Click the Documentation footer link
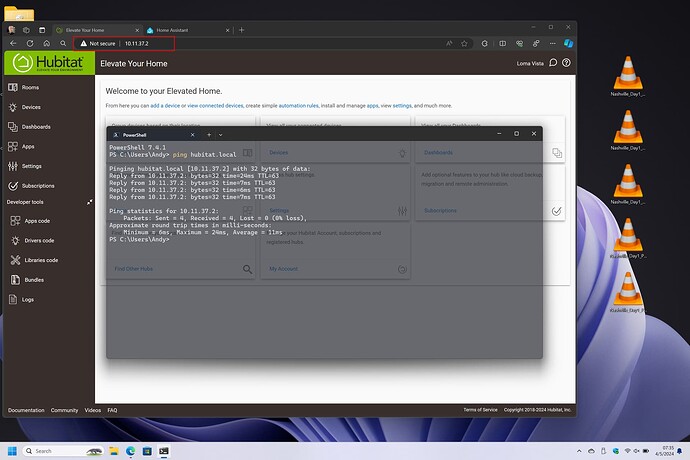The height and width of the screenshot is (460, 690). click(26, 410)
